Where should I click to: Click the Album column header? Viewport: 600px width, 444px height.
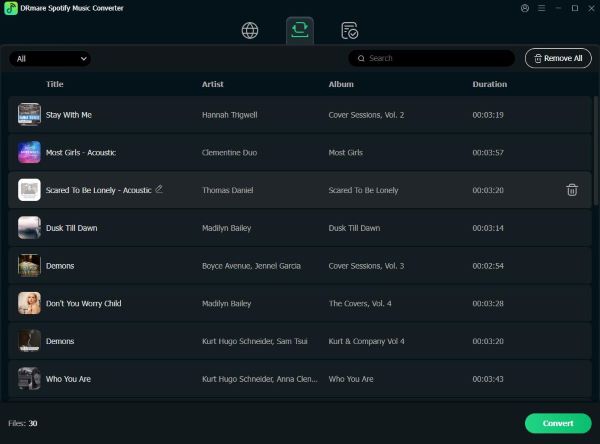click(x=341, y=84)
